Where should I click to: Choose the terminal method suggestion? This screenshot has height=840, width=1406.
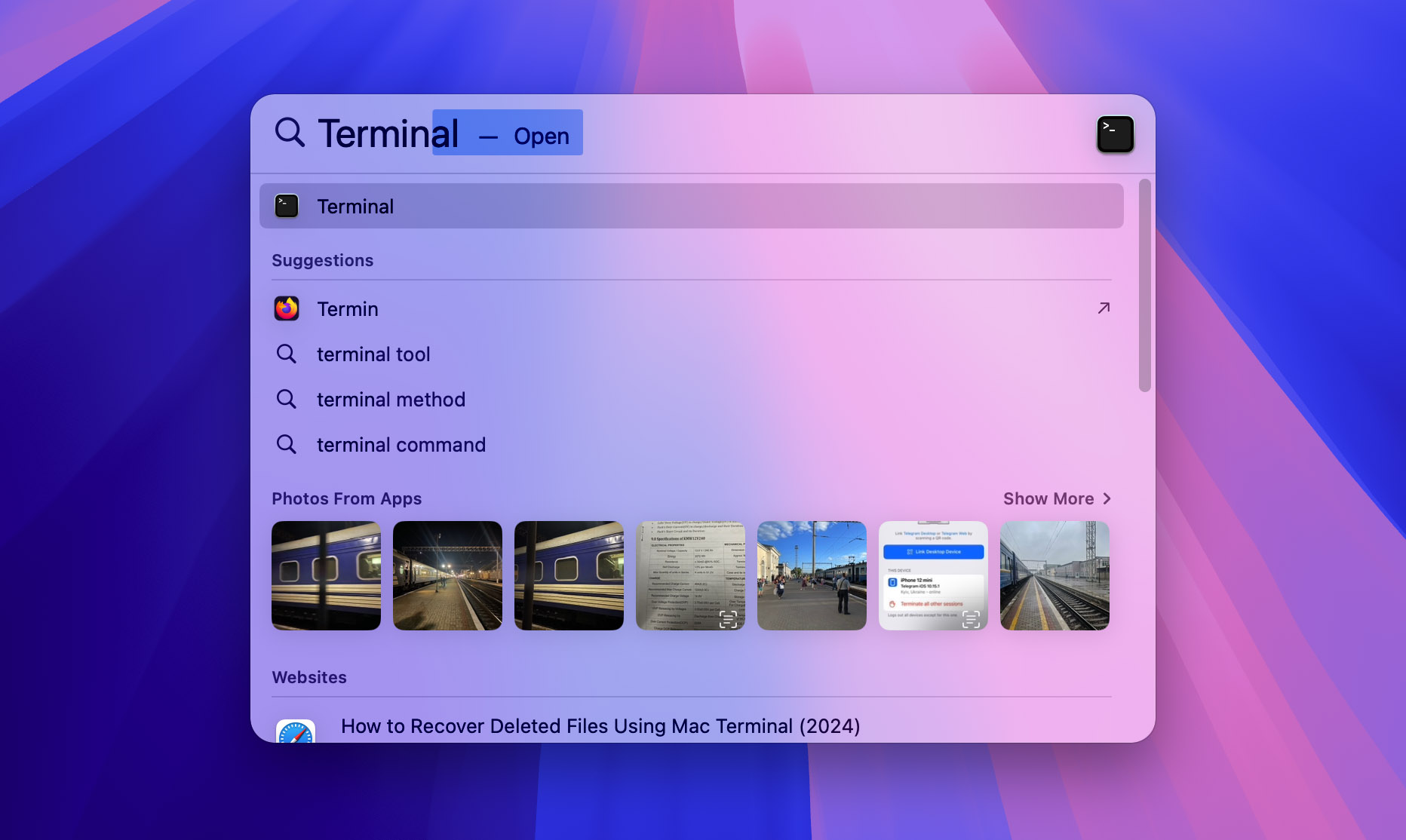tap(691, 399)
